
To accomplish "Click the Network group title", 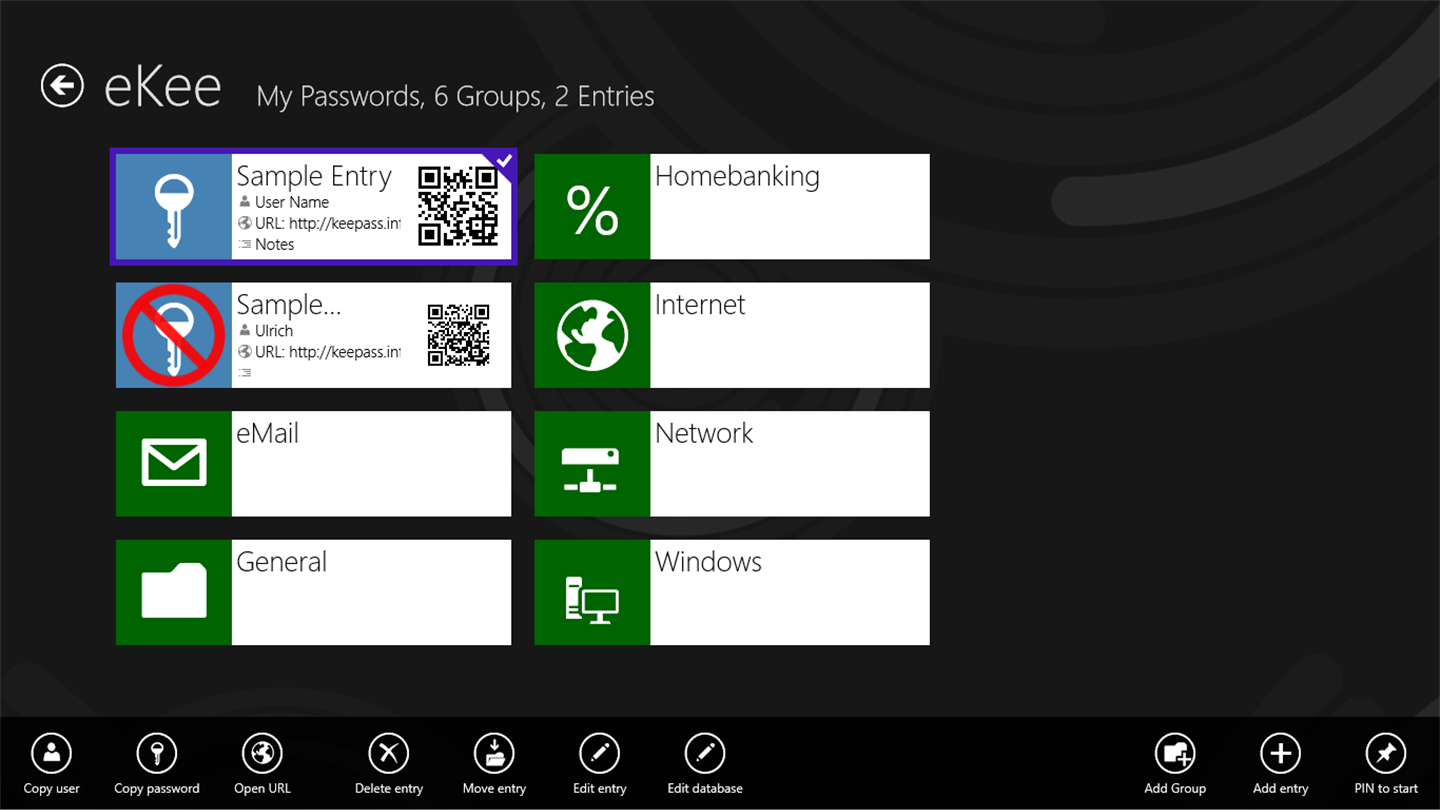I will pos(704,433).
